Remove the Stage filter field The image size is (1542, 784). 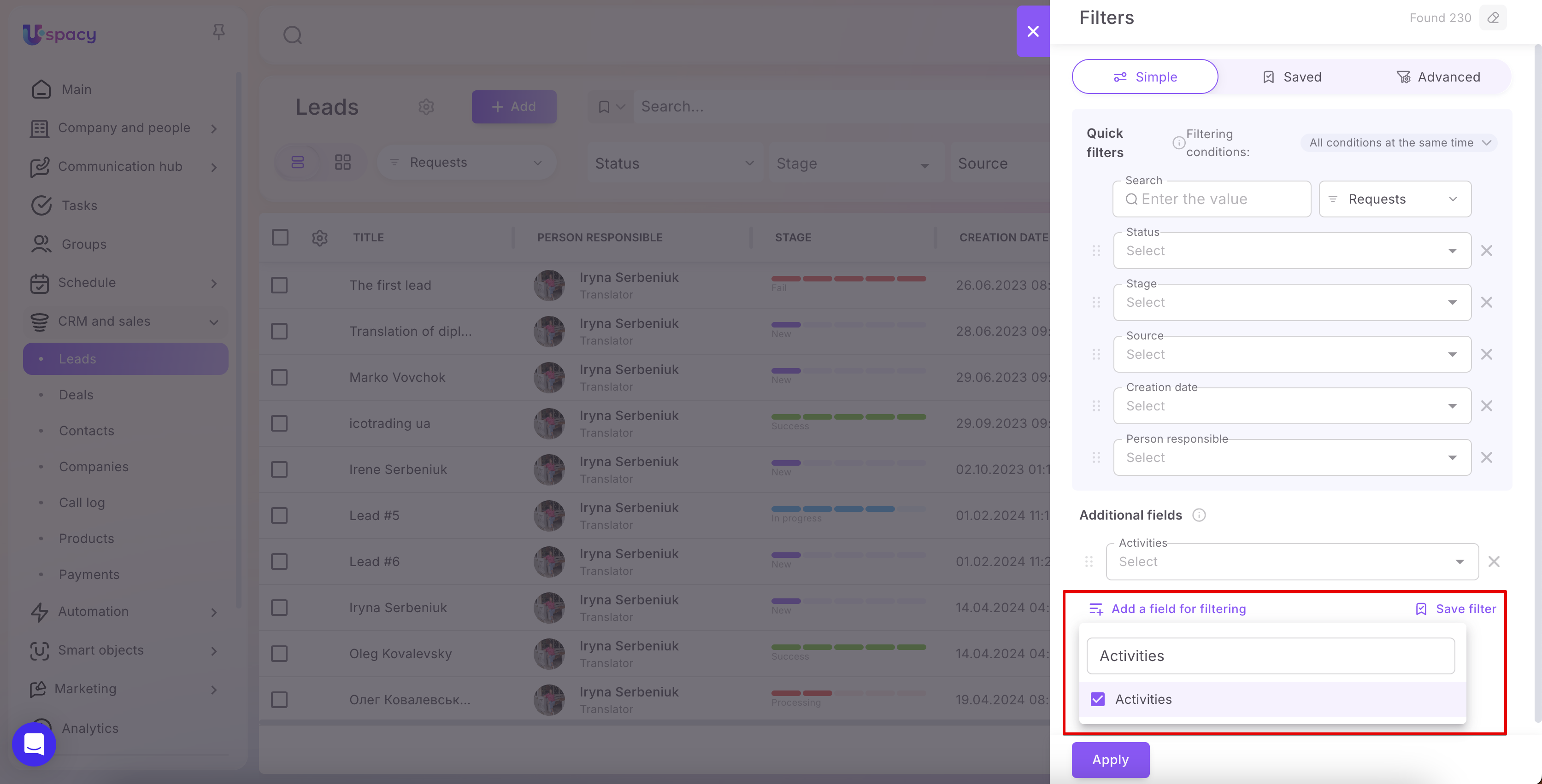tap(1486, 302)
